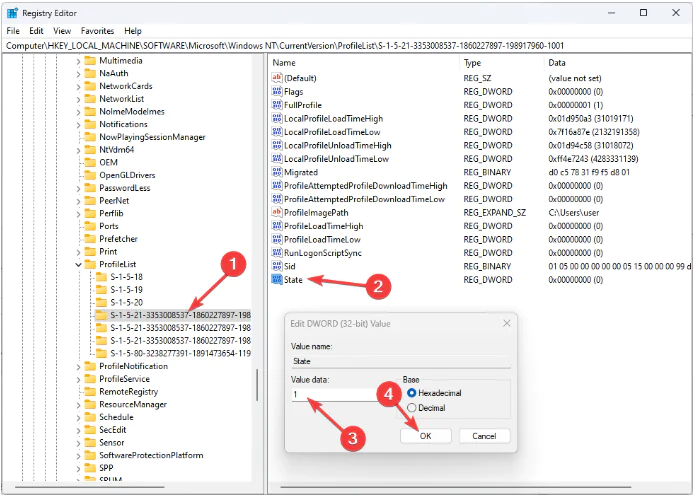Expand the NetworkCards tree node
694x498 pixels.
pos(79,86)
